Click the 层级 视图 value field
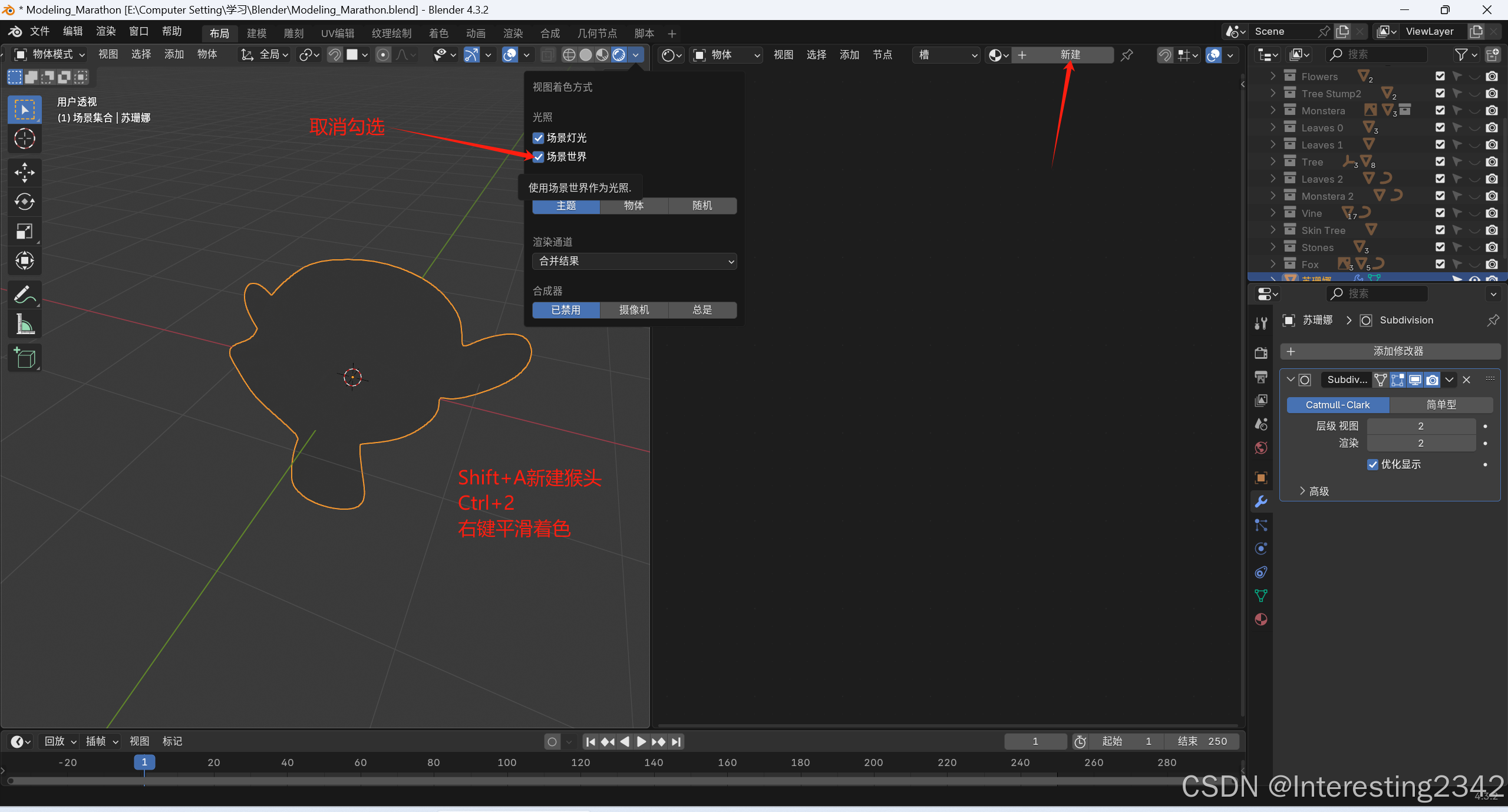Image resolution: width=1508 pixels, height=812 pixels. coord(1420,426)
